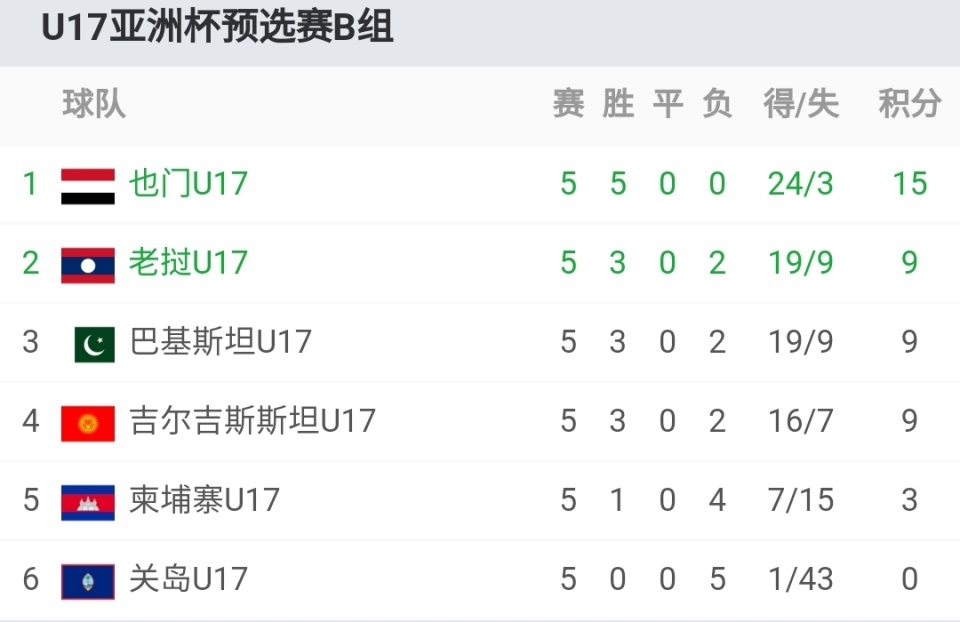Open 吉尔吉斯斯坦U17 team page
960x622 pixels.
tap(252, 421)
